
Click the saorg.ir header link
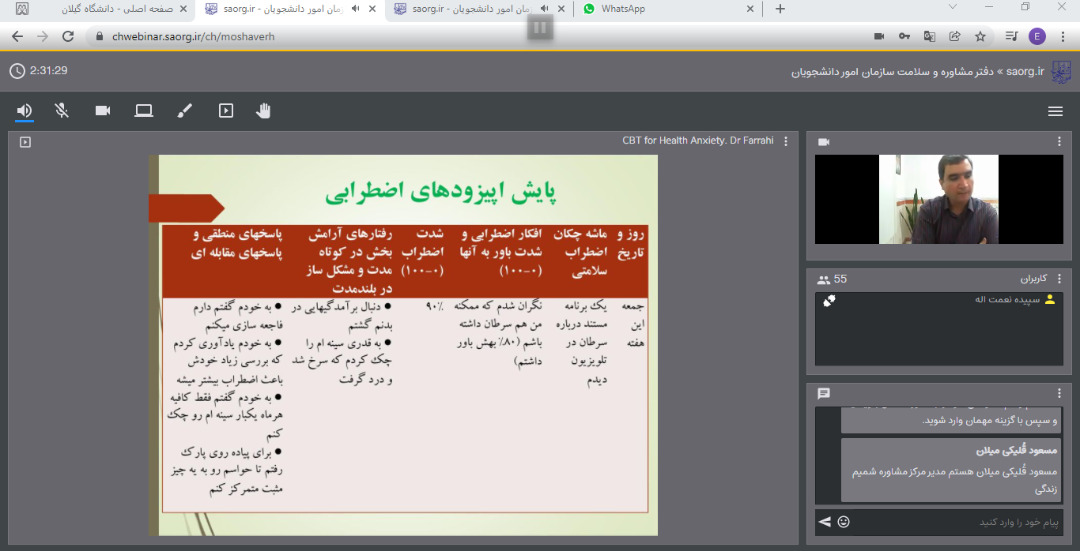1025,72
